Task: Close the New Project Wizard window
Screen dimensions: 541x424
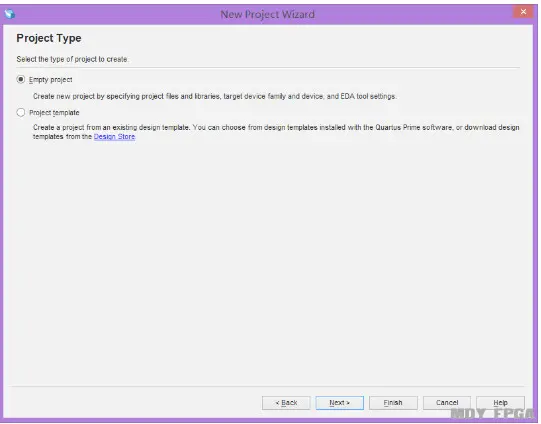Action: 523,12
